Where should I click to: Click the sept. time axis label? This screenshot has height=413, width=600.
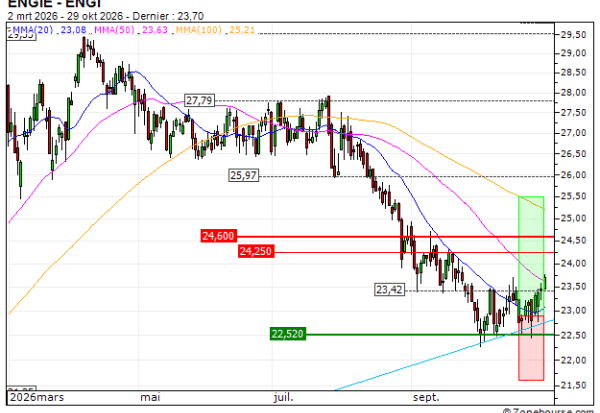coord(426,397)
